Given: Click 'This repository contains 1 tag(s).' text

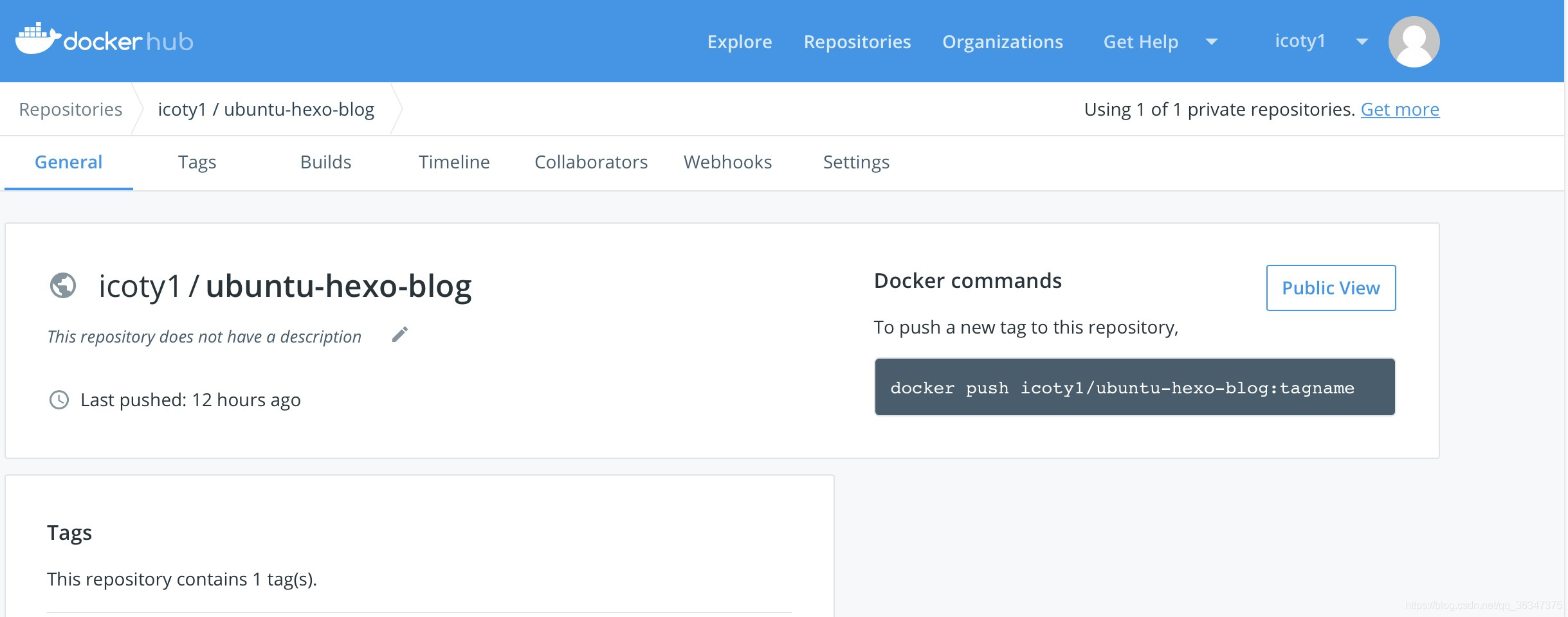Looking at the screenshot, I should [182, 579].
